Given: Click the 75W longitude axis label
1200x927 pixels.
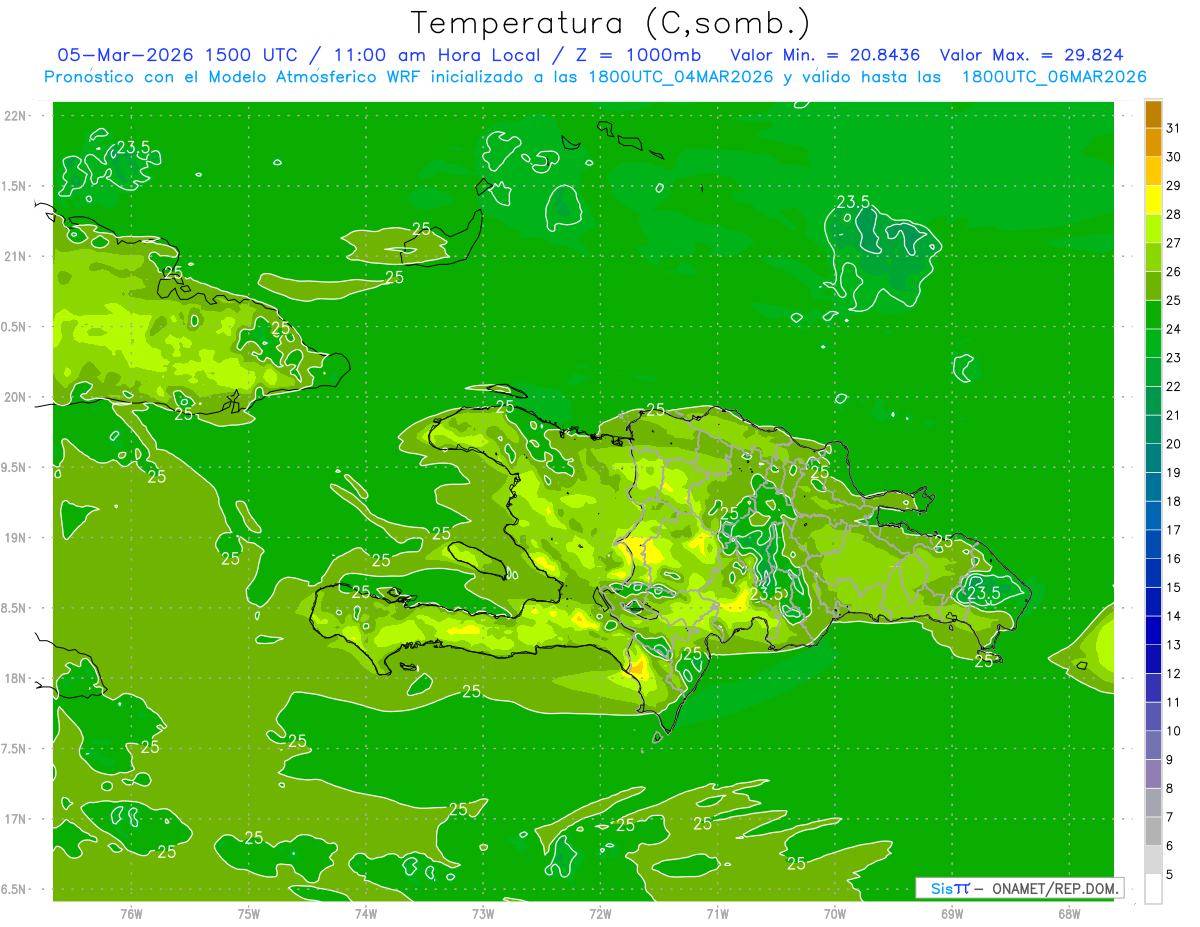Looking at the screenshot, I should [x=248, y=913].
